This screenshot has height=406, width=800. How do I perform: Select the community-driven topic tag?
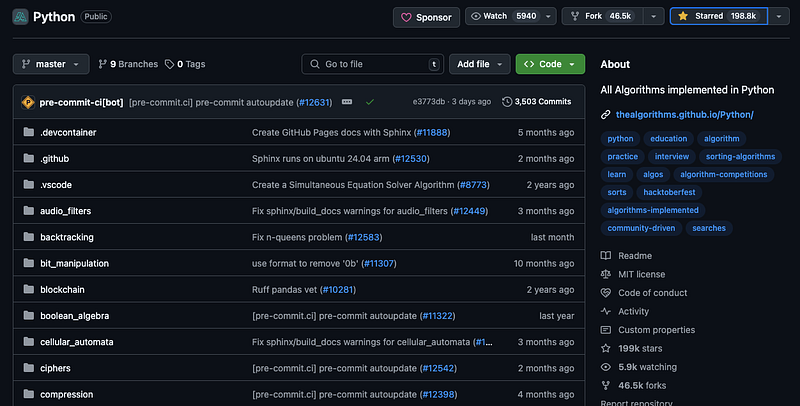[641, 228]
